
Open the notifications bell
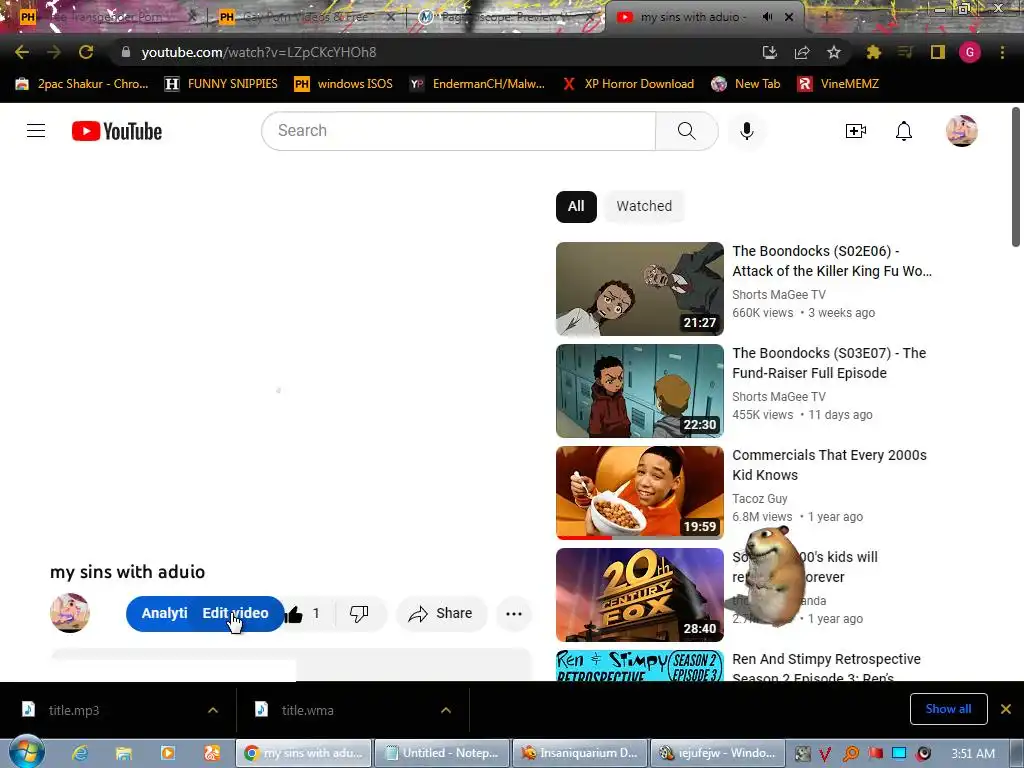pyautogui.click(x=904, y=131)
